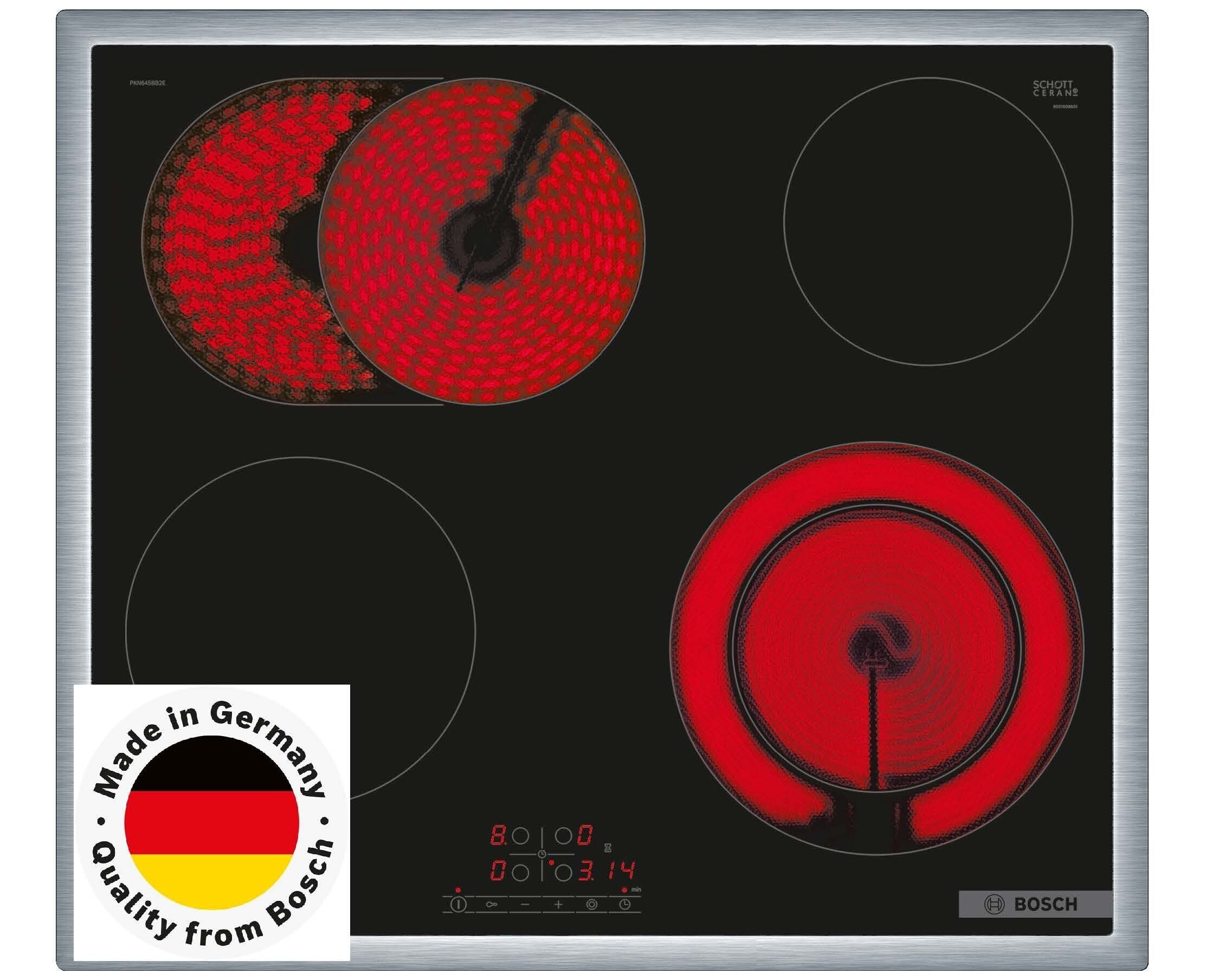
Task: Click the rear-left heat level display showing 8
Action: [x=498, y=835]
